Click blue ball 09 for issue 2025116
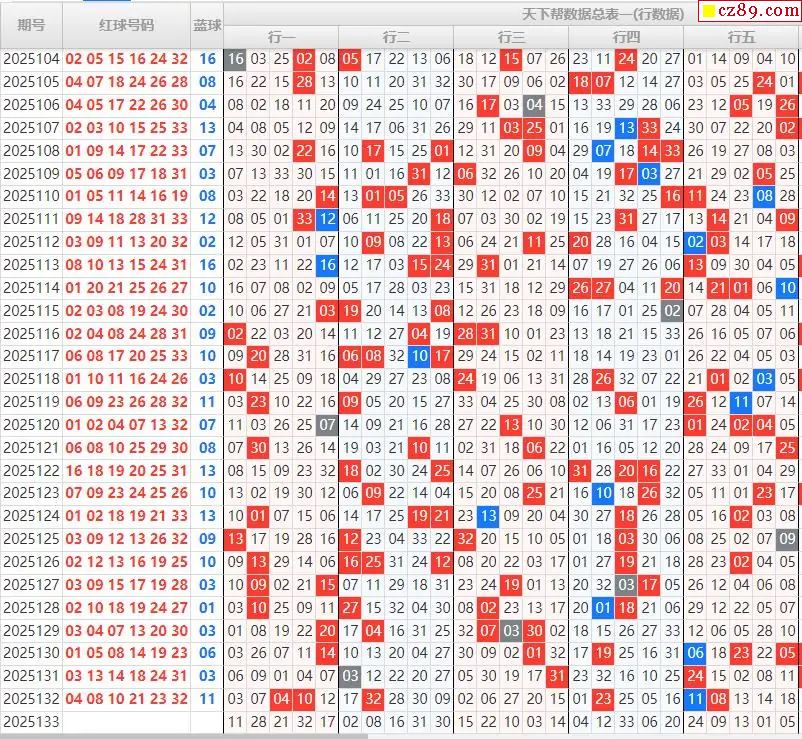Image resolution: width=802 pixels, height=739 pixels. coord(207,333)
